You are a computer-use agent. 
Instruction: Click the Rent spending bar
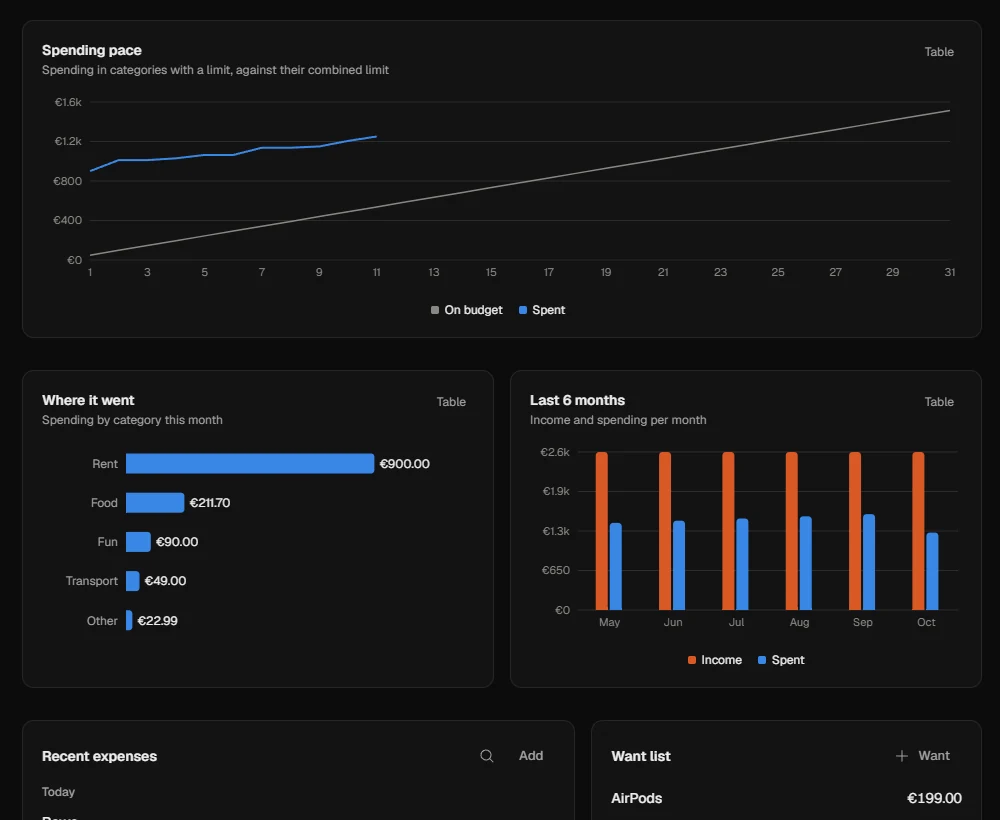[250, 464]
